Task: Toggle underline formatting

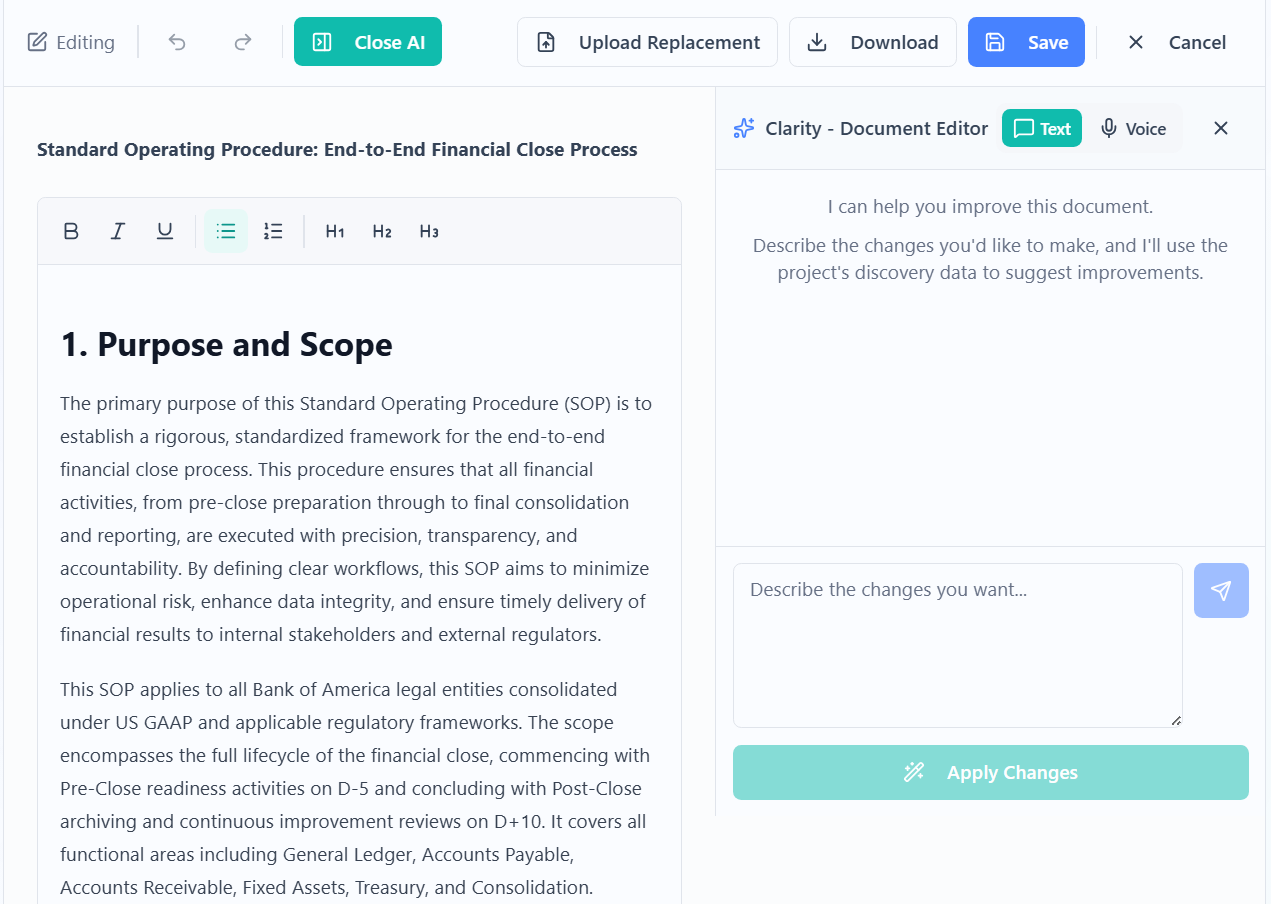Action: click(165, 231)
